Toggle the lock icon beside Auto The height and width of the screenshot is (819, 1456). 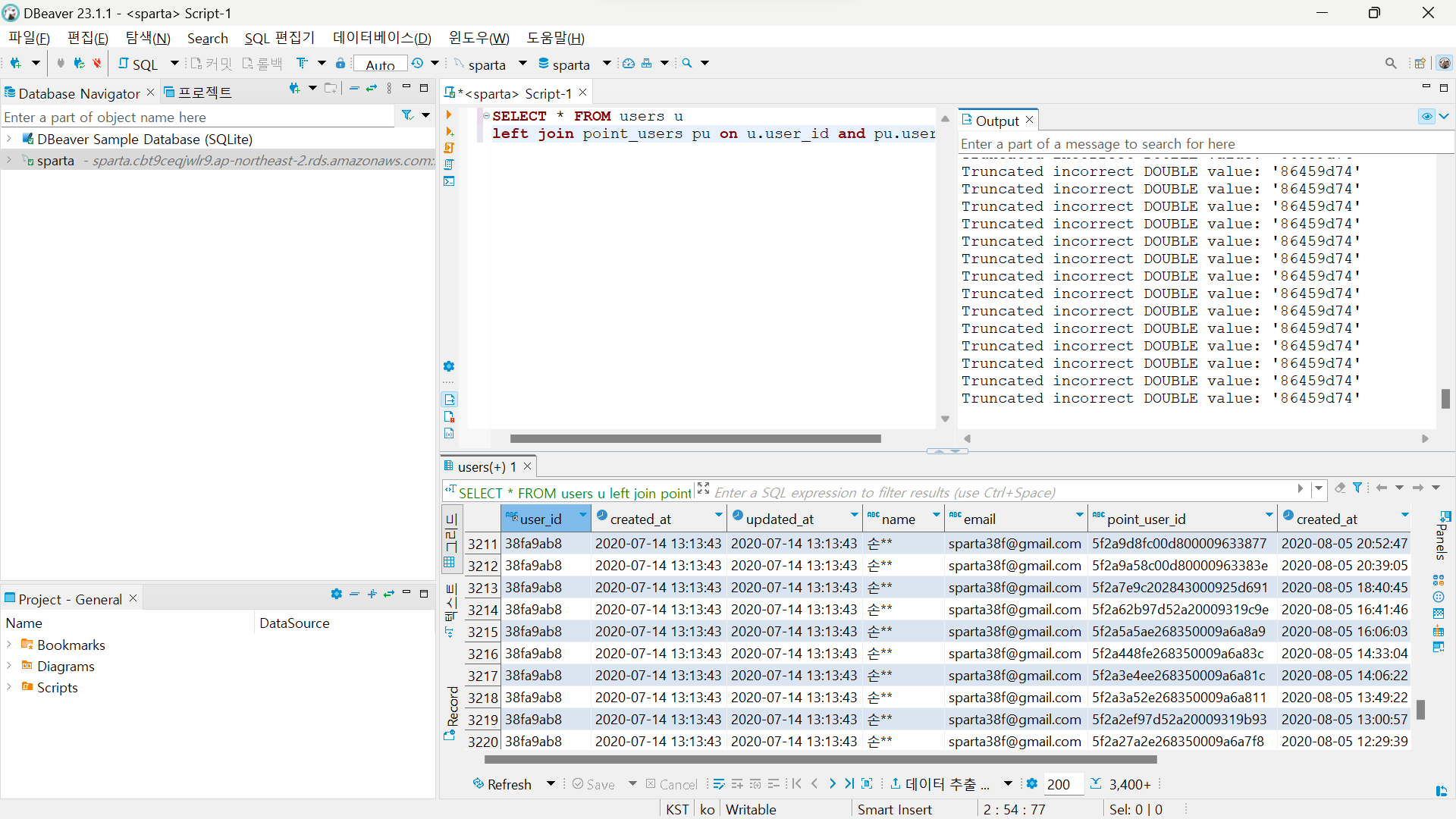(340, 64)
